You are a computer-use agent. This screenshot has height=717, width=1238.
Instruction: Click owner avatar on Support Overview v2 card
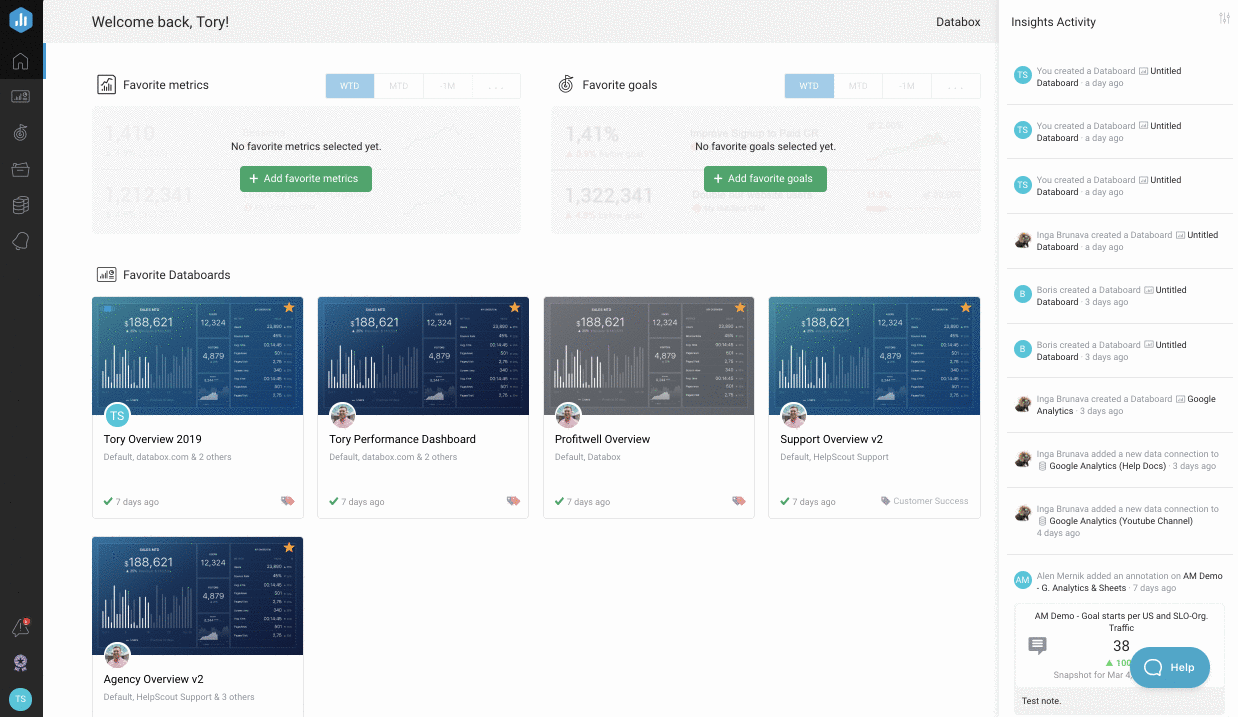(794, 415)
